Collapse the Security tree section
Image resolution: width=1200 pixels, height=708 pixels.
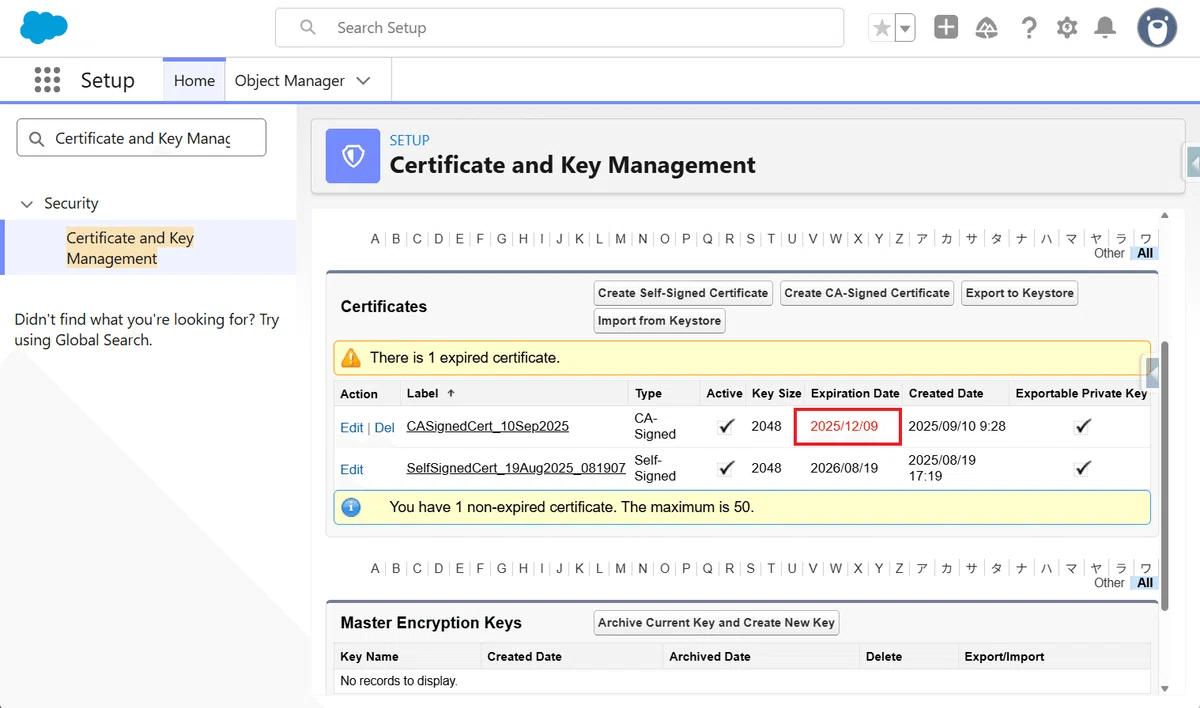tap(27, 204)
